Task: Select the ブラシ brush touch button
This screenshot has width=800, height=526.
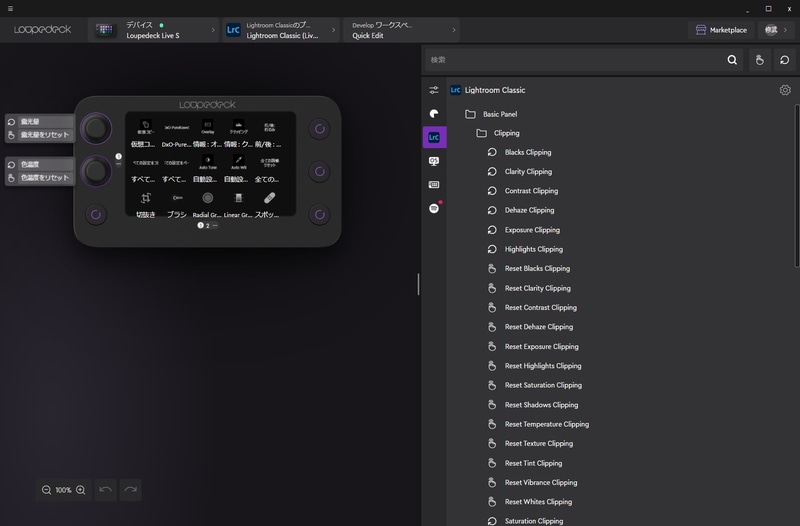Action: coord(177,205)
